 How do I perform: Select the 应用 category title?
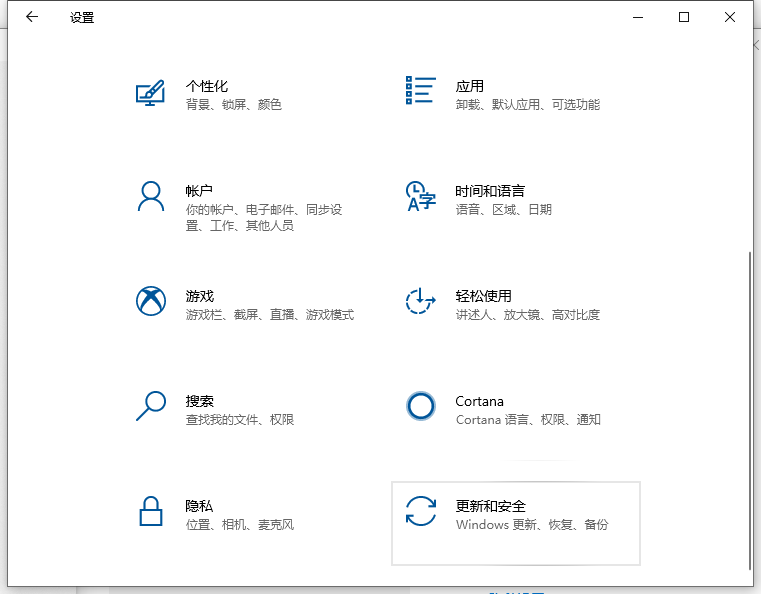469,86
